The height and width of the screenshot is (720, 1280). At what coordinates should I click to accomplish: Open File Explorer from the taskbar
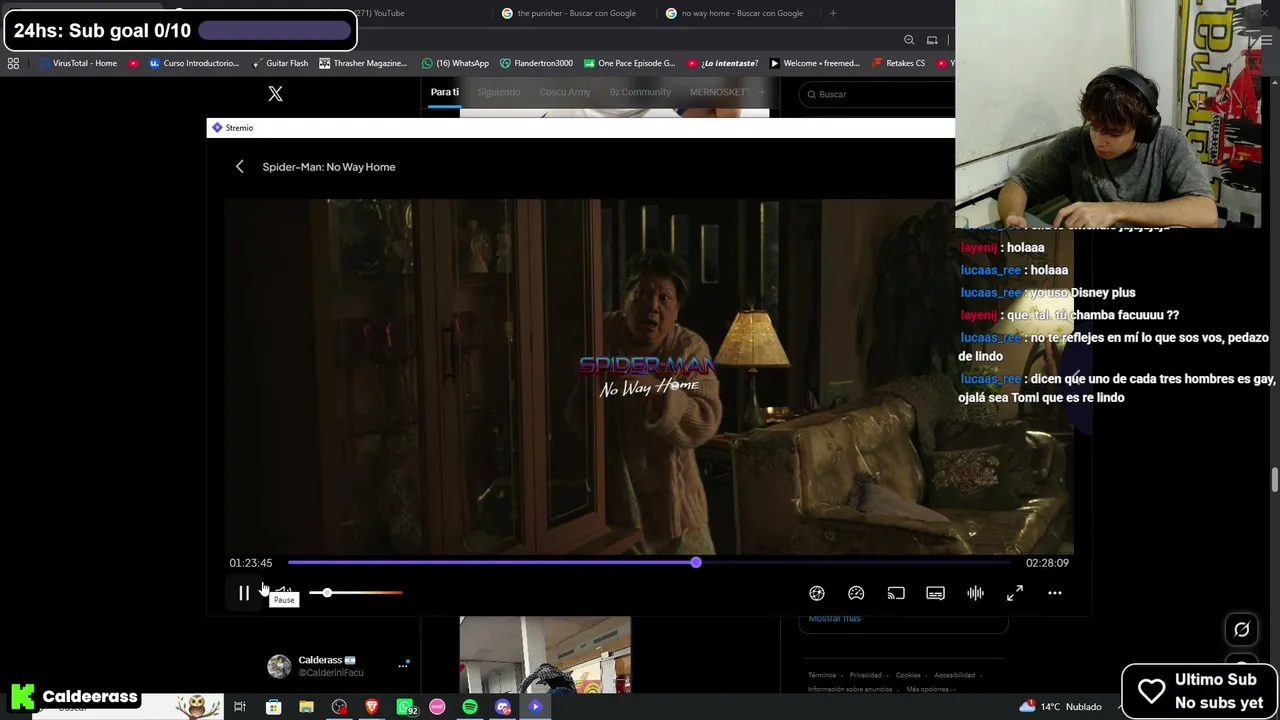(x=306, y=707)
